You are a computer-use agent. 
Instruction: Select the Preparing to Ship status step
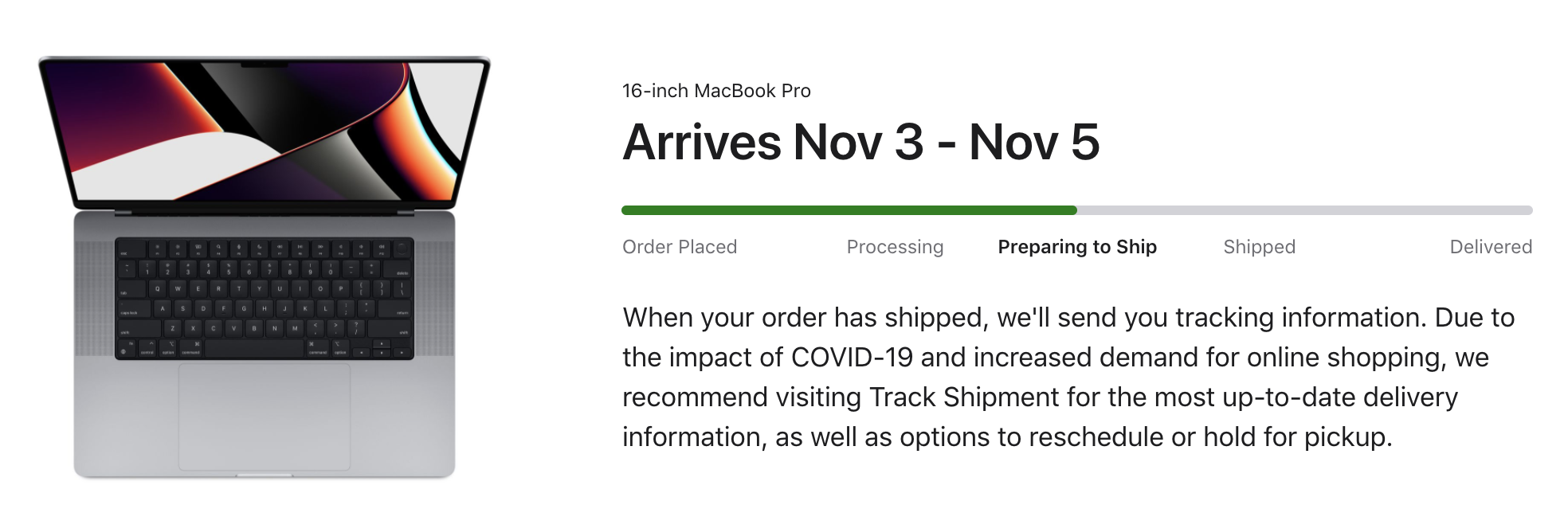(1077, 247)
